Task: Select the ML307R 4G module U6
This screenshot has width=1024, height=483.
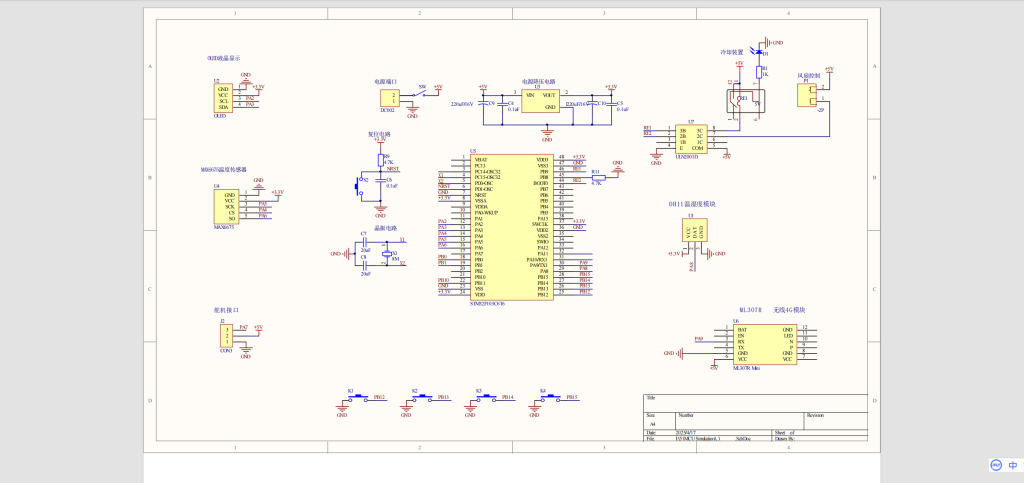Action: [x=764, y=343]
